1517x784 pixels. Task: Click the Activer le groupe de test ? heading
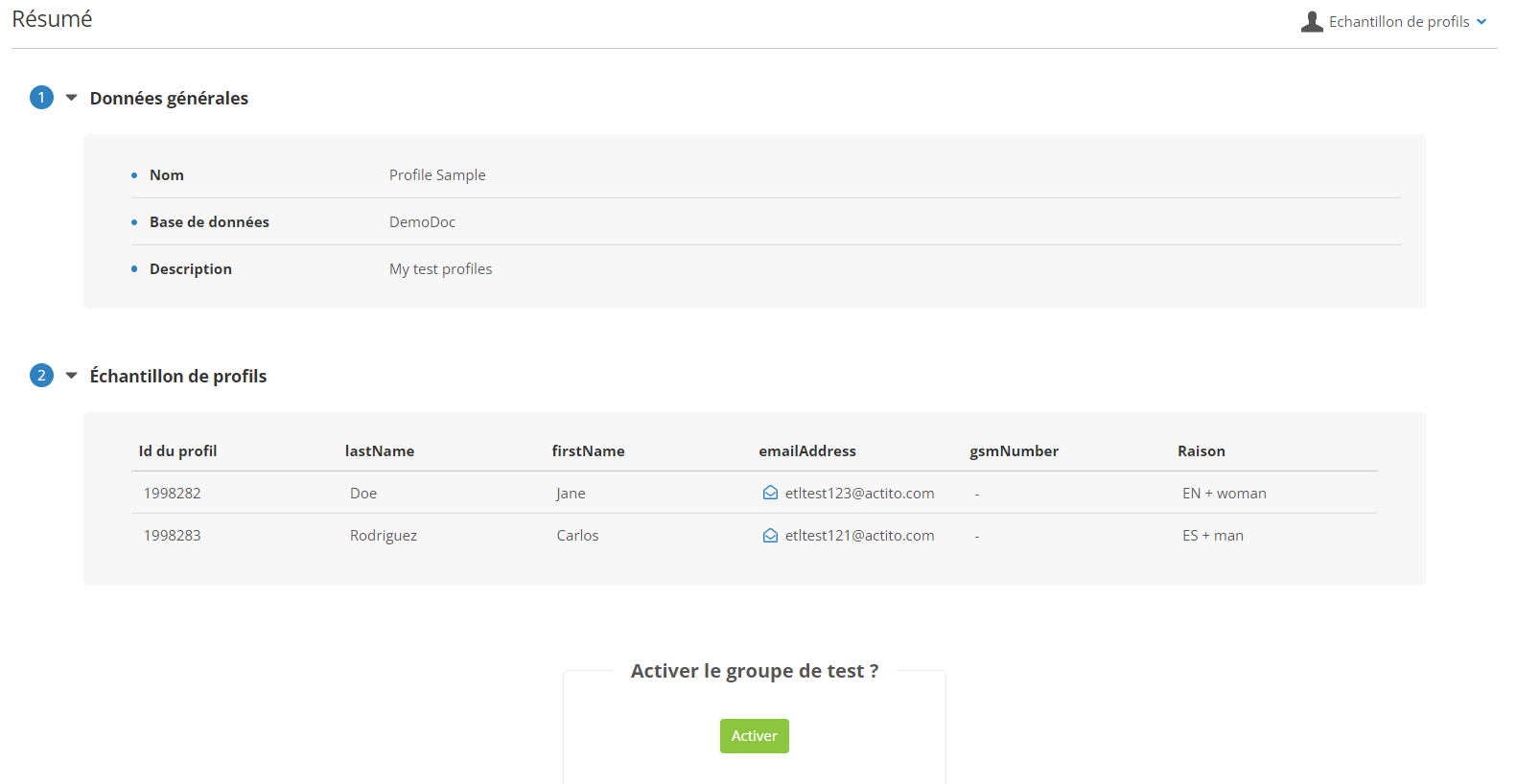pyautogui.click(x=754, y=671)
